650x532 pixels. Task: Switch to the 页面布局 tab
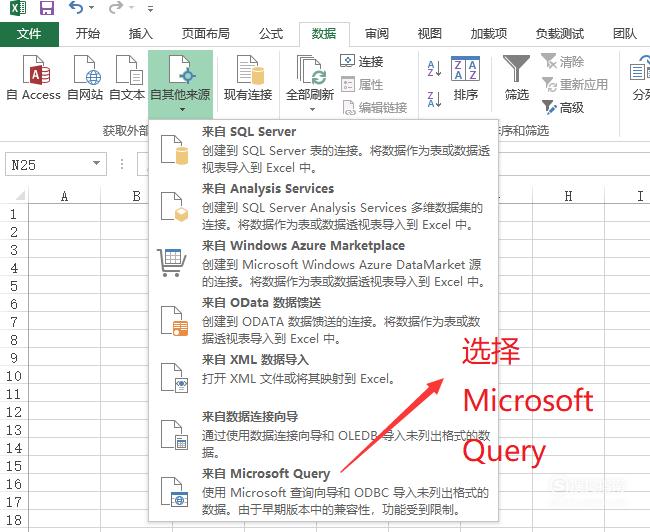pos(206,34)
